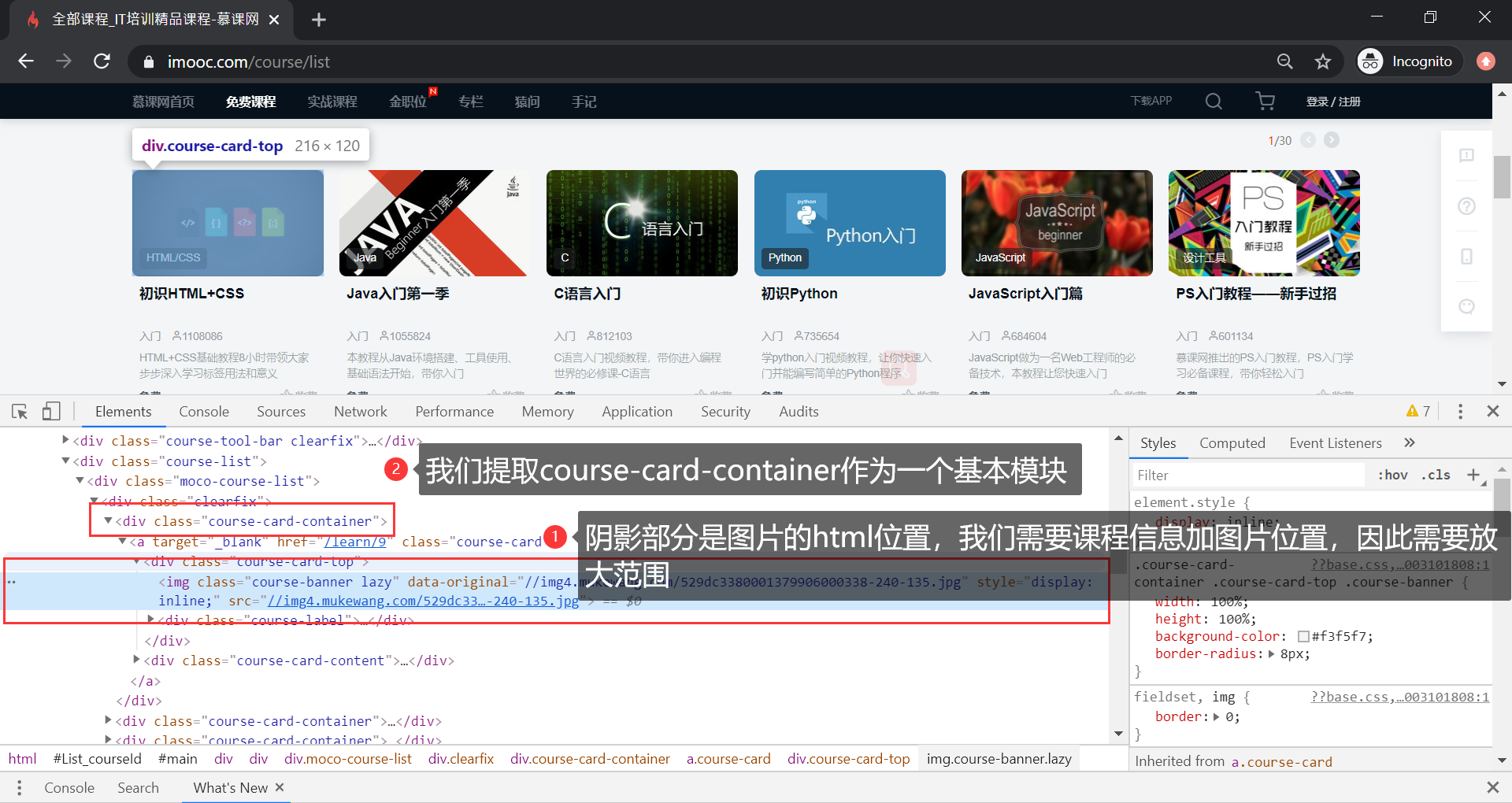Open /learn/9 href link in DOM
This screenshot has height=803, width=1512.
354,542
